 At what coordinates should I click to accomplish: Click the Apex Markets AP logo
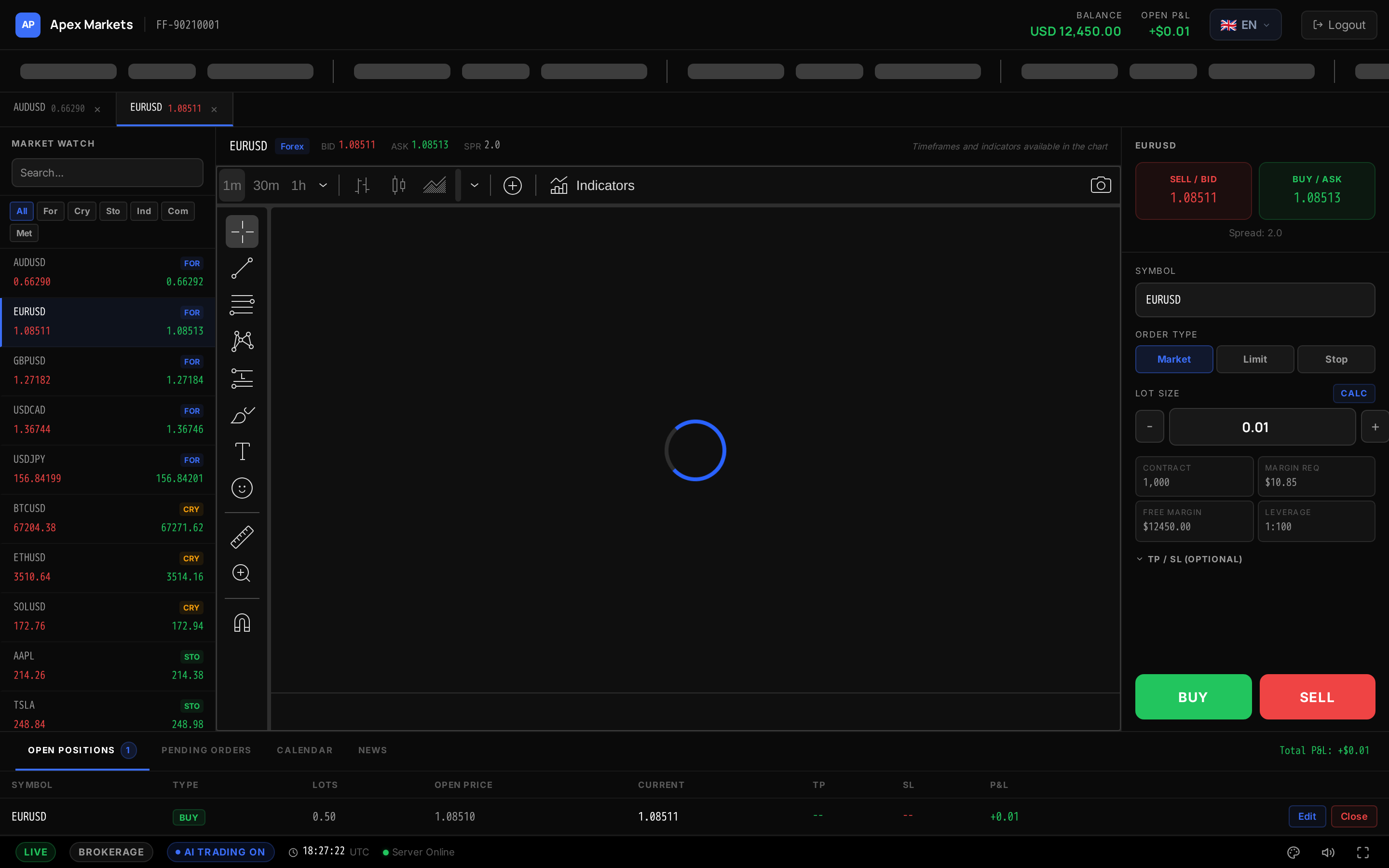(x=27, y=25)
